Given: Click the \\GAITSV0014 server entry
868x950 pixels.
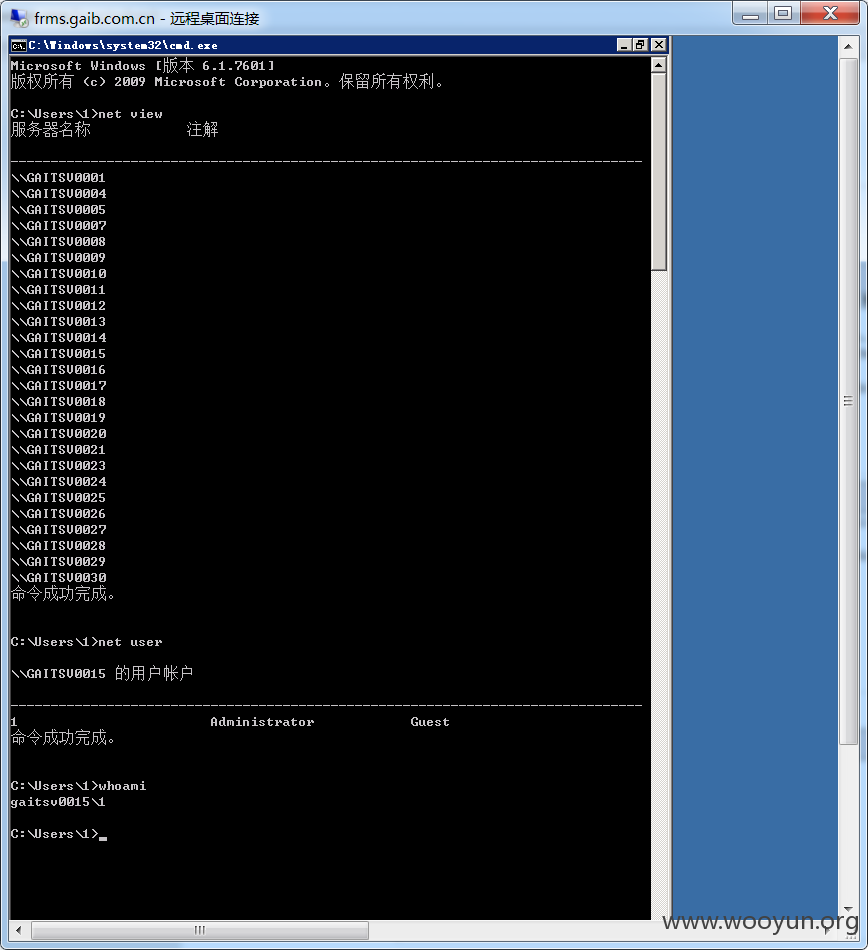Looking at the screenshot, I should (x=58, y=337).
